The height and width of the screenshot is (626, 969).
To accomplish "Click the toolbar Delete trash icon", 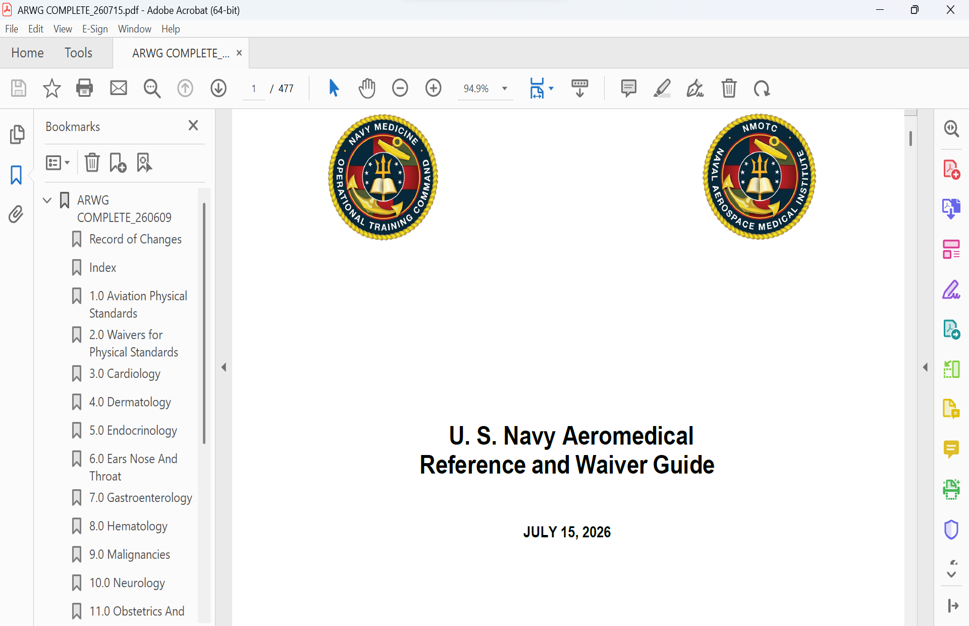I will (x=729, y=88).
